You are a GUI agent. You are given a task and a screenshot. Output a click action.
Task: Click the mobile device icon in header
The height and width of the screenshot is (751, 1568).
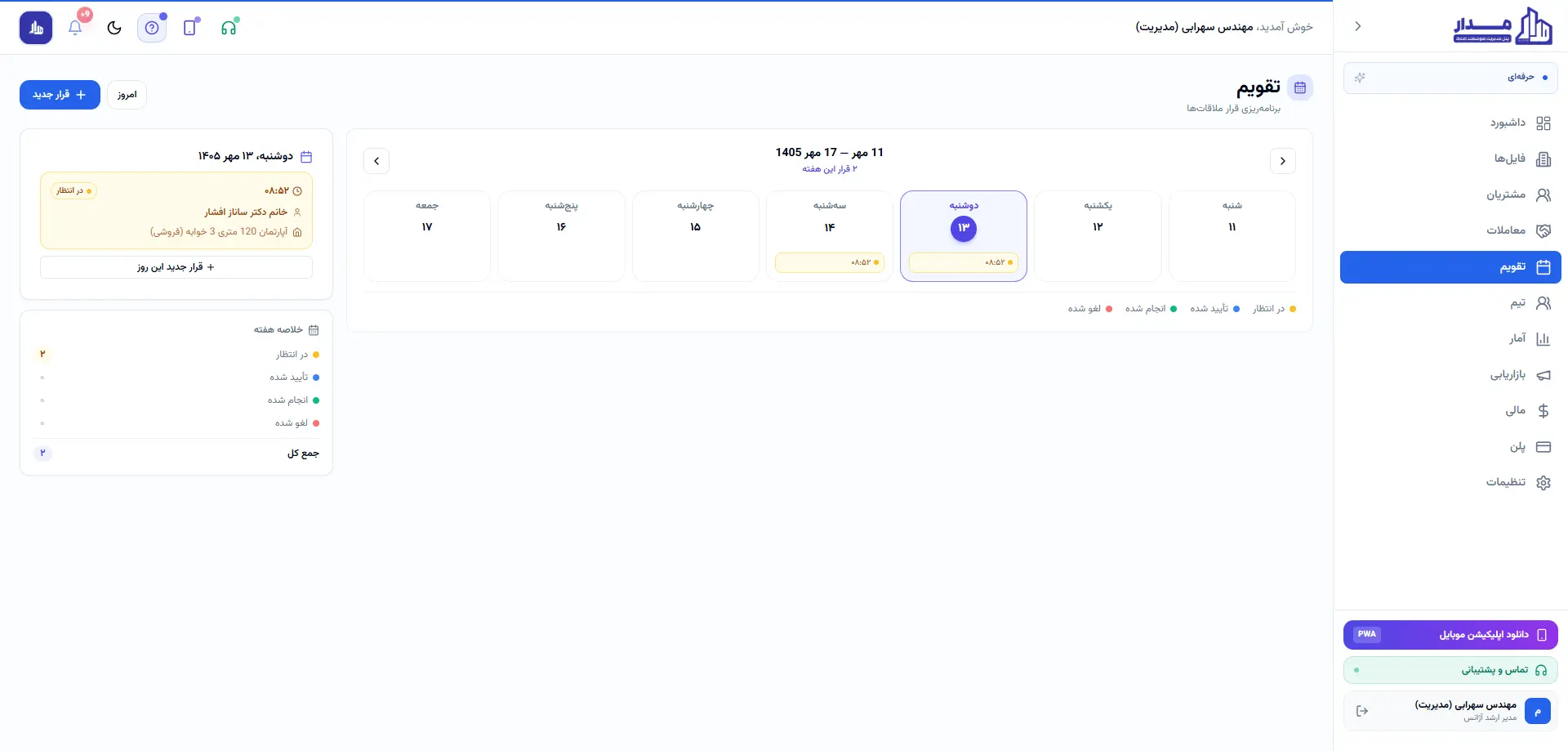tap(190, 28)
